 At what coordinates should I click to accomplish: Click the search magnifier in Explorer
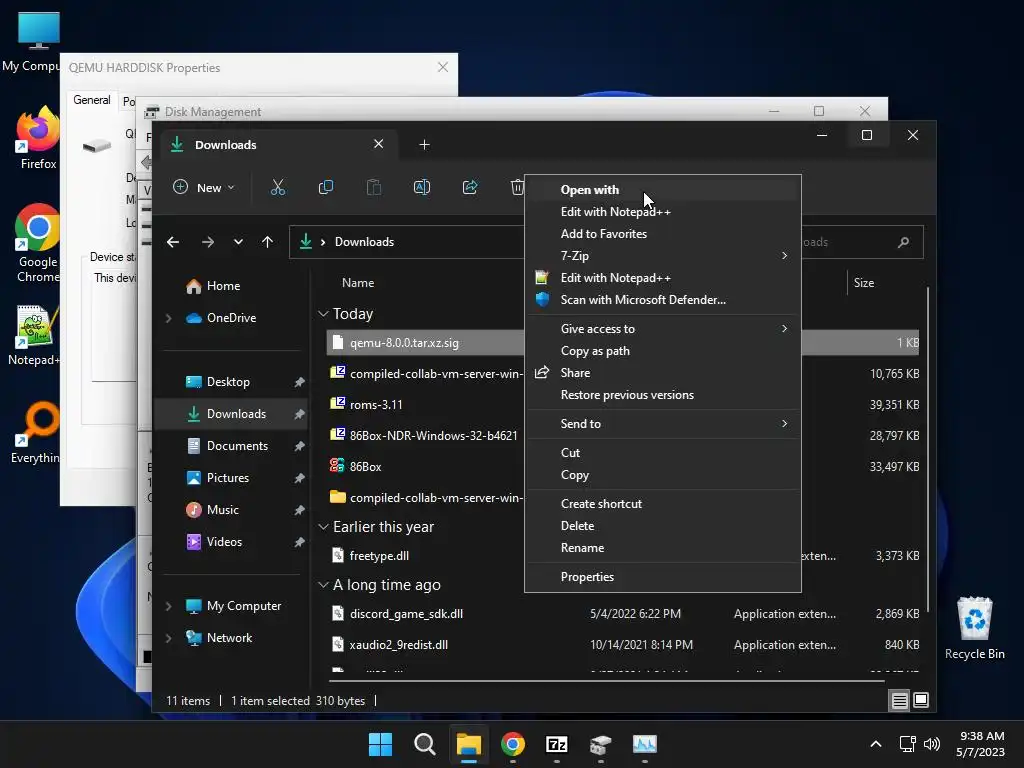coord(903,242)
